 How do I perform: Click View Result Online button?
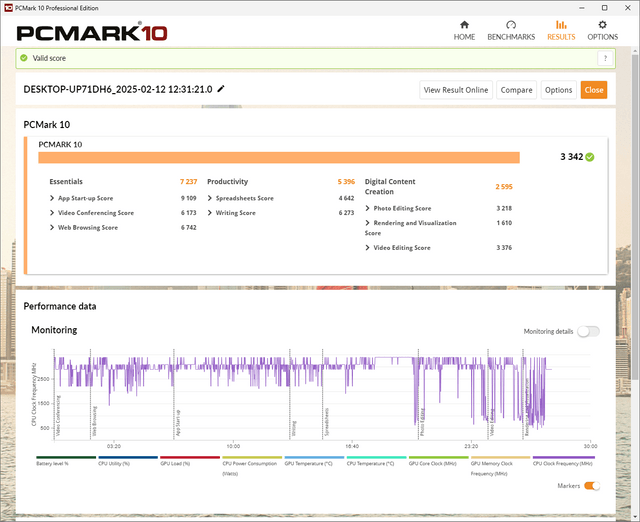456,90
